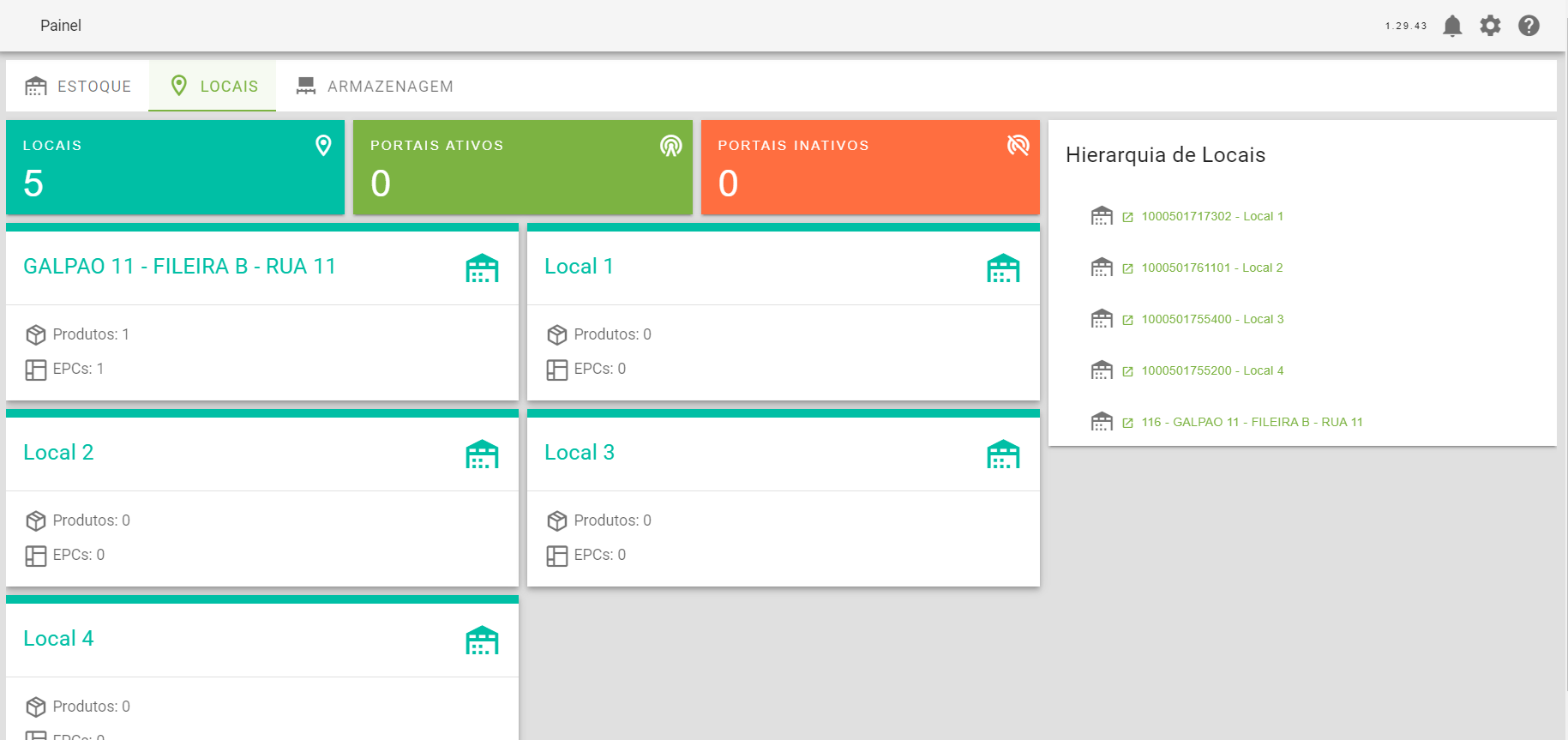Click EPCs: 1 in GALPAO 11 card
The width and height of the screenshot is (1568, 740).
tap(78, 369)
